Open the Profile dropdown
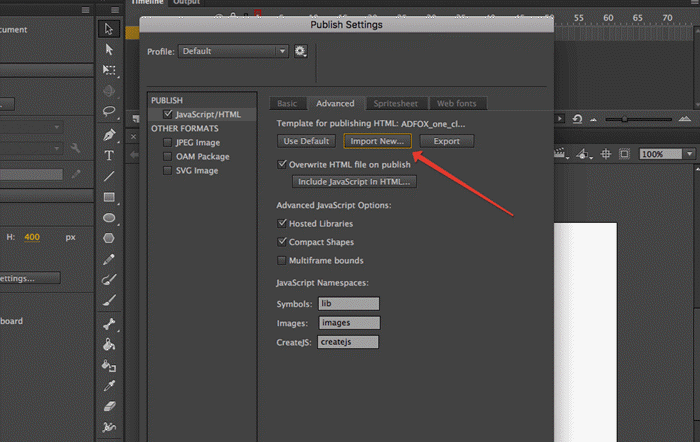 [234, 51]
